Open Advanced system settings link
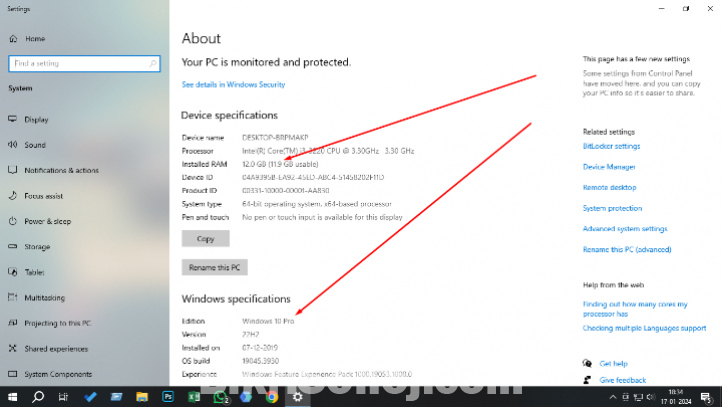This screenshot has width=722, height=407. click(625, 229)
